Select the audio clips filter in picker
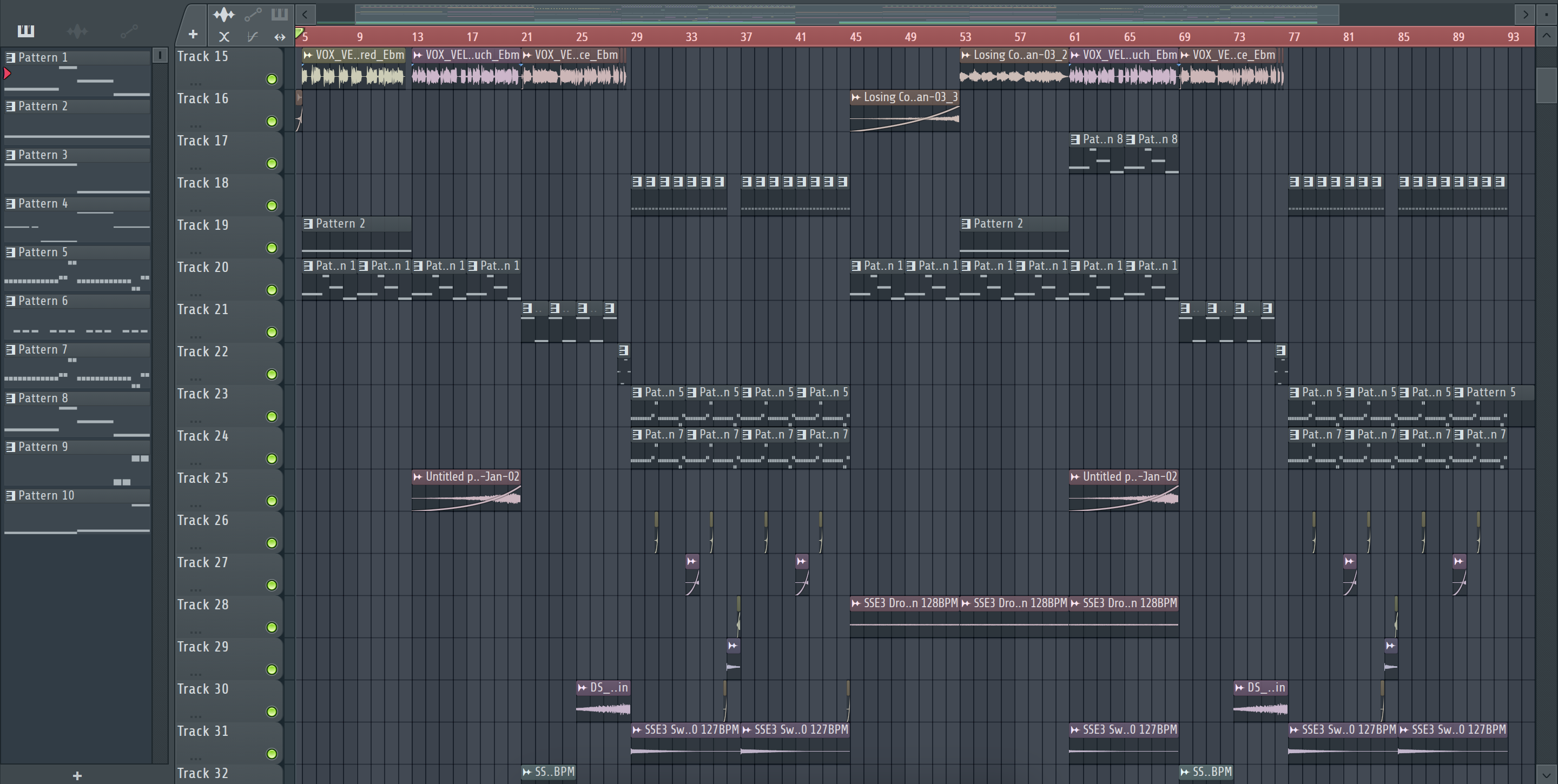Viewport: 1558px width, 784px height. pos(77,31)
